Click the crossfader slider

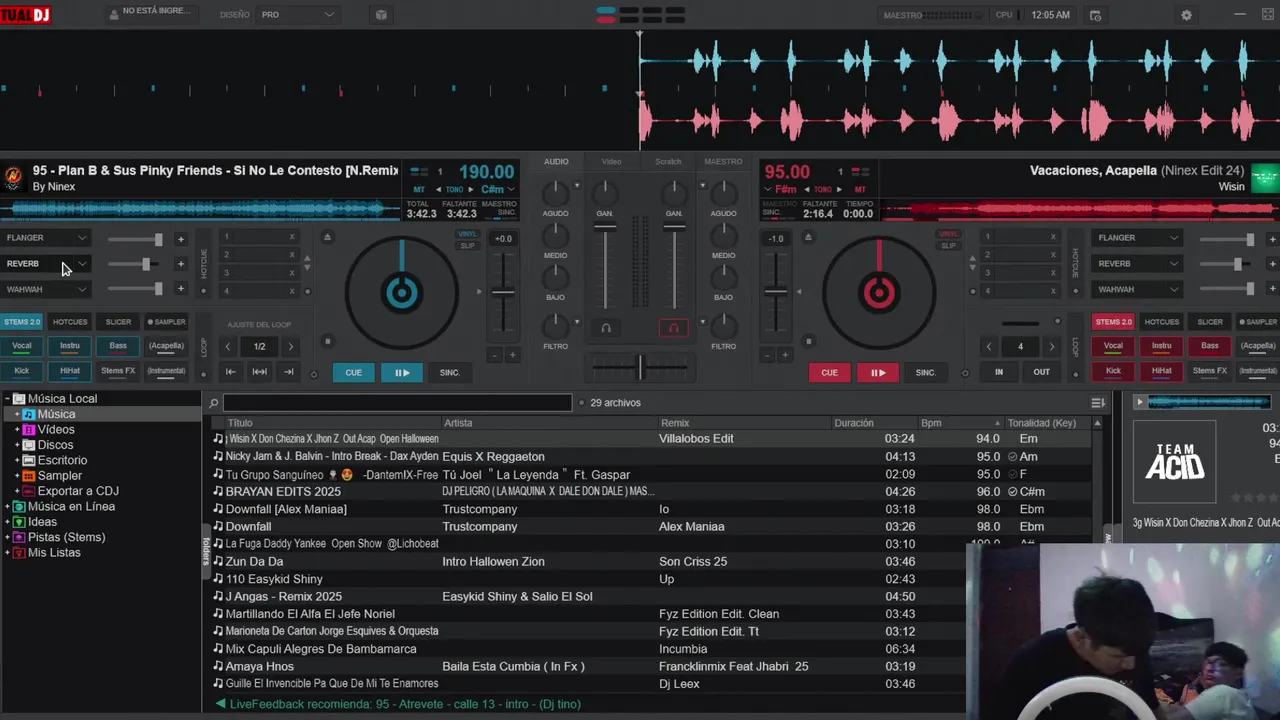tap(641, 366)
